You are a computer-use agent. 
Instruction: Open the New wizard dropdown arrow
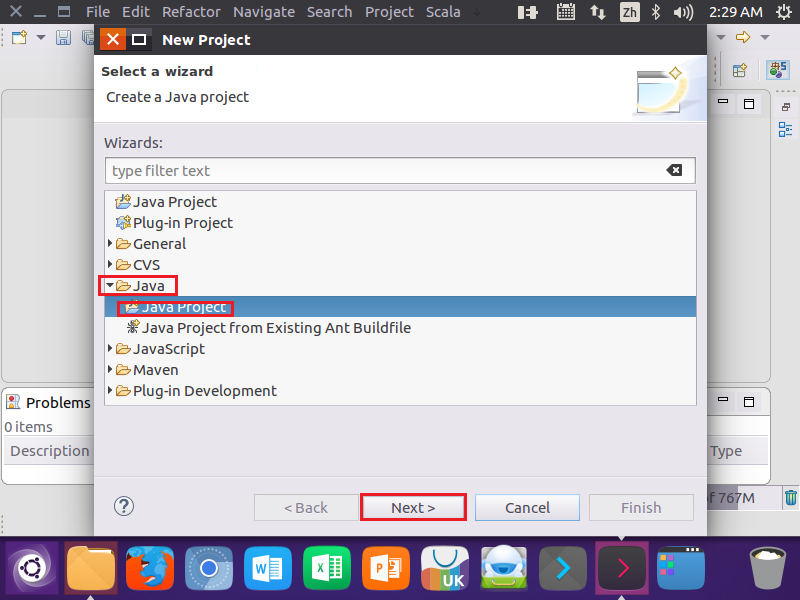pyautogui.click(x=41, y=38)
